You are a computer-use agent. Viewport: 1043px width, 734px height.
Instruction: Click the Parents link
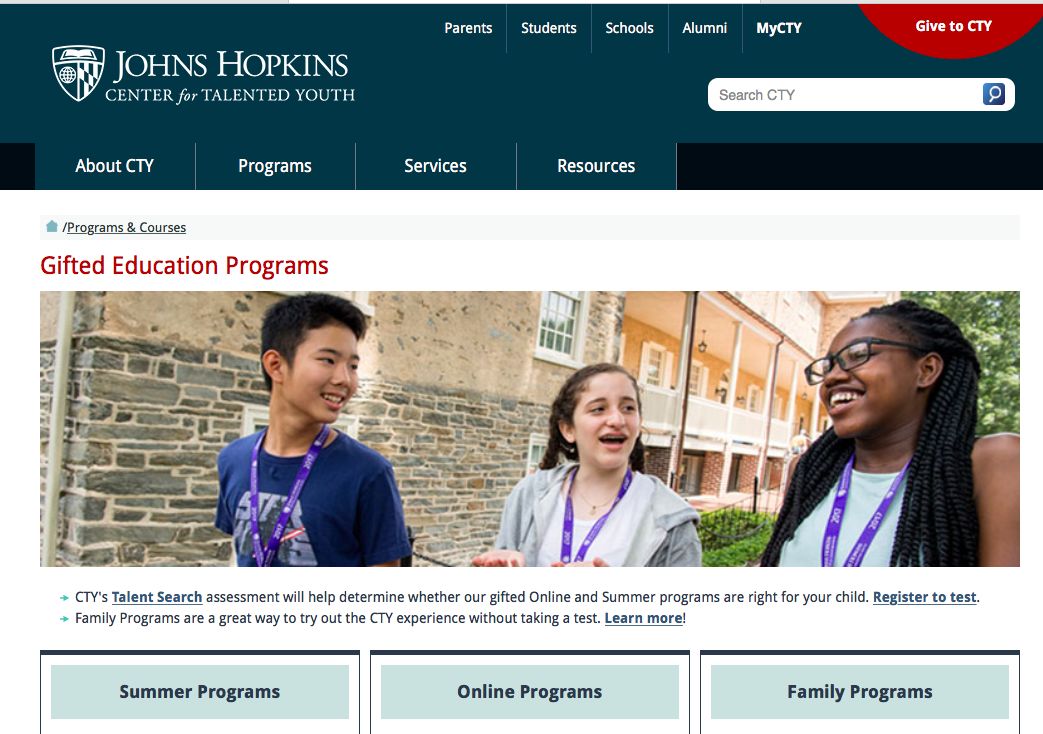pos(468,28)
